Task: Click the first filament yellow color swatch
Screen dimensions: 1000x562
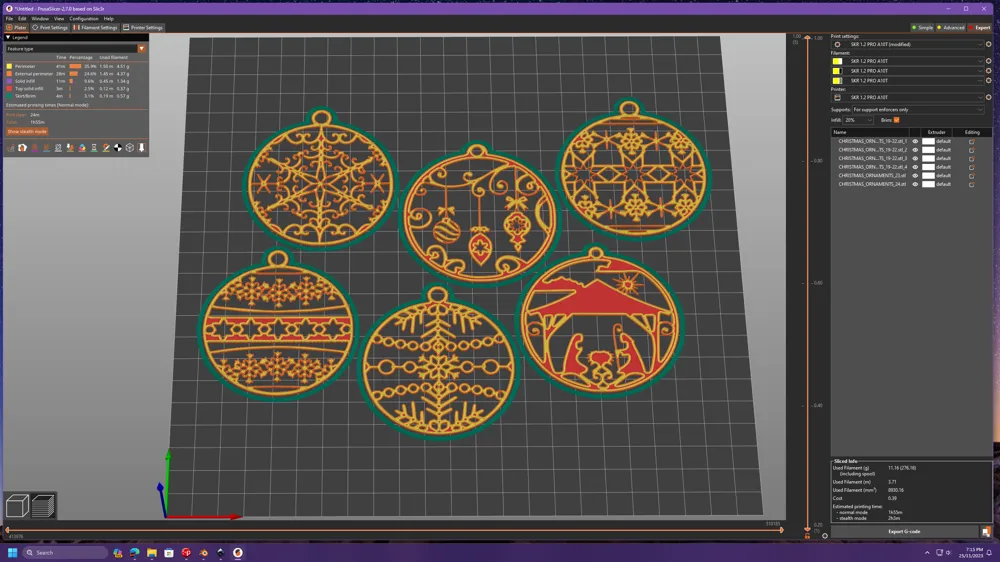Action: click(837, 61)
